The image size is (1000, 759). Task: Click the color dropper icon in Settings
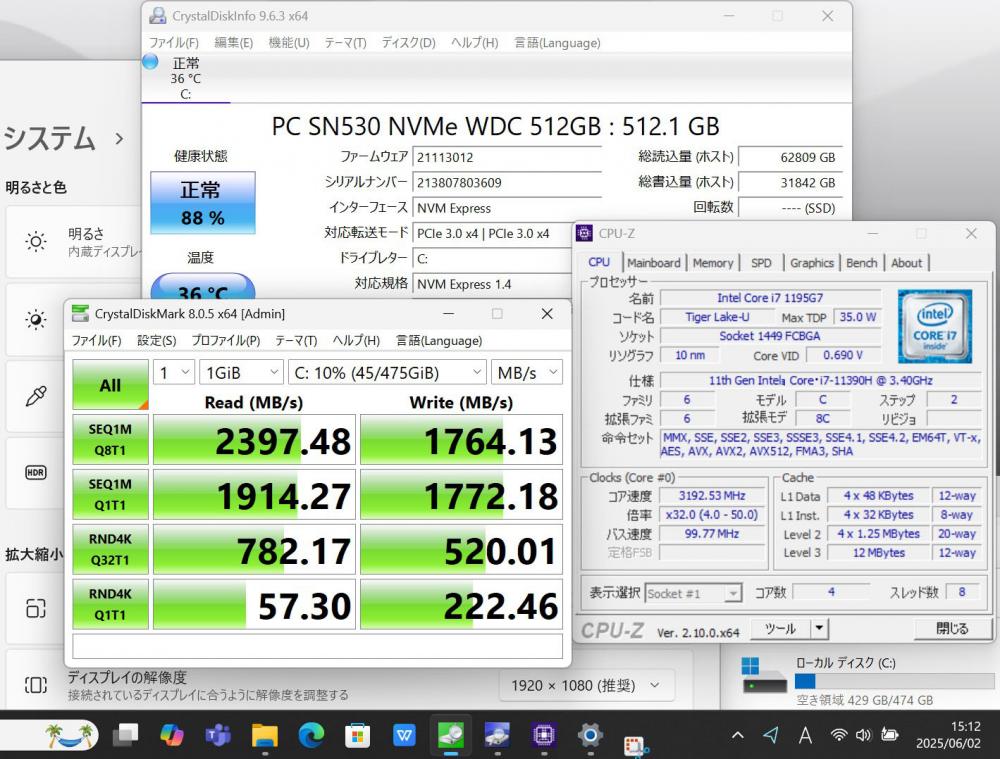pyautogui.click(x=36, y=396)
